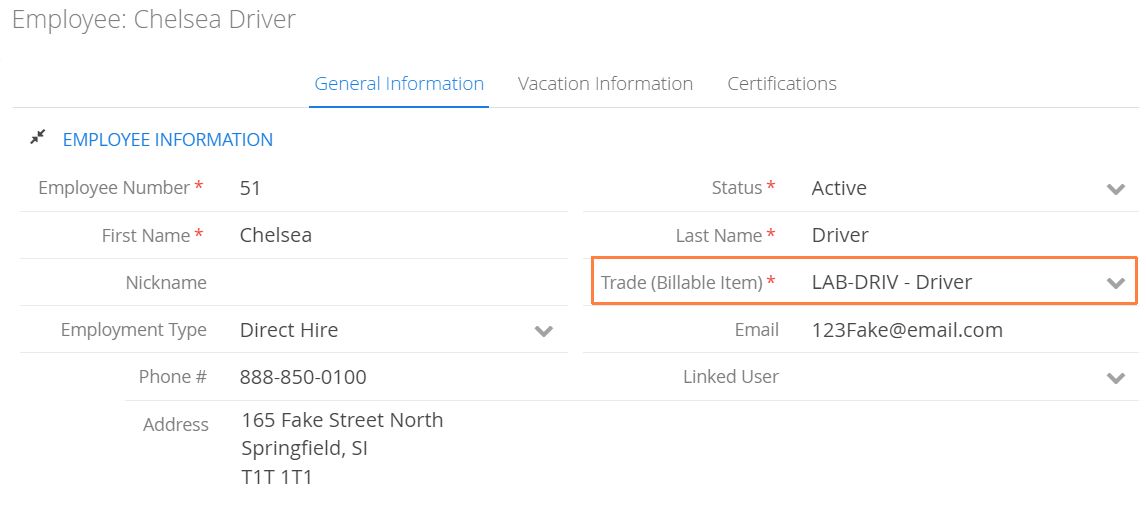This screenshot has width=1146, height=513.
Task: Switch to the Vacation Information tab
Action: click(605, 83)
